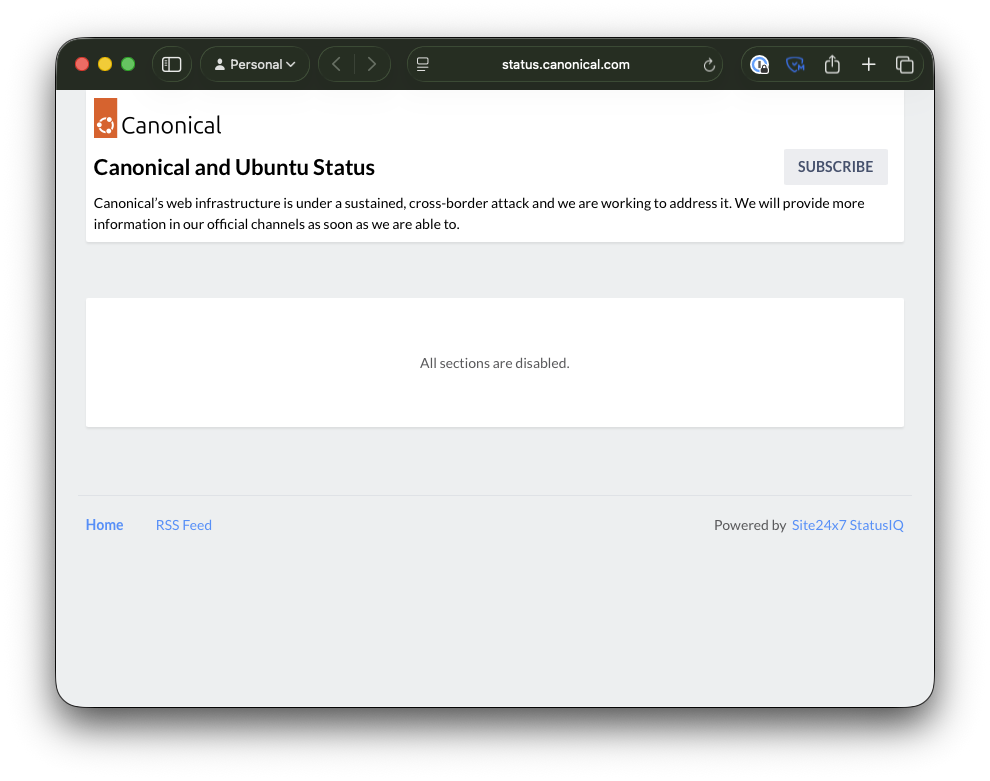Open the Home footer link
The image size is (990, 781).
tap(105, 525)
